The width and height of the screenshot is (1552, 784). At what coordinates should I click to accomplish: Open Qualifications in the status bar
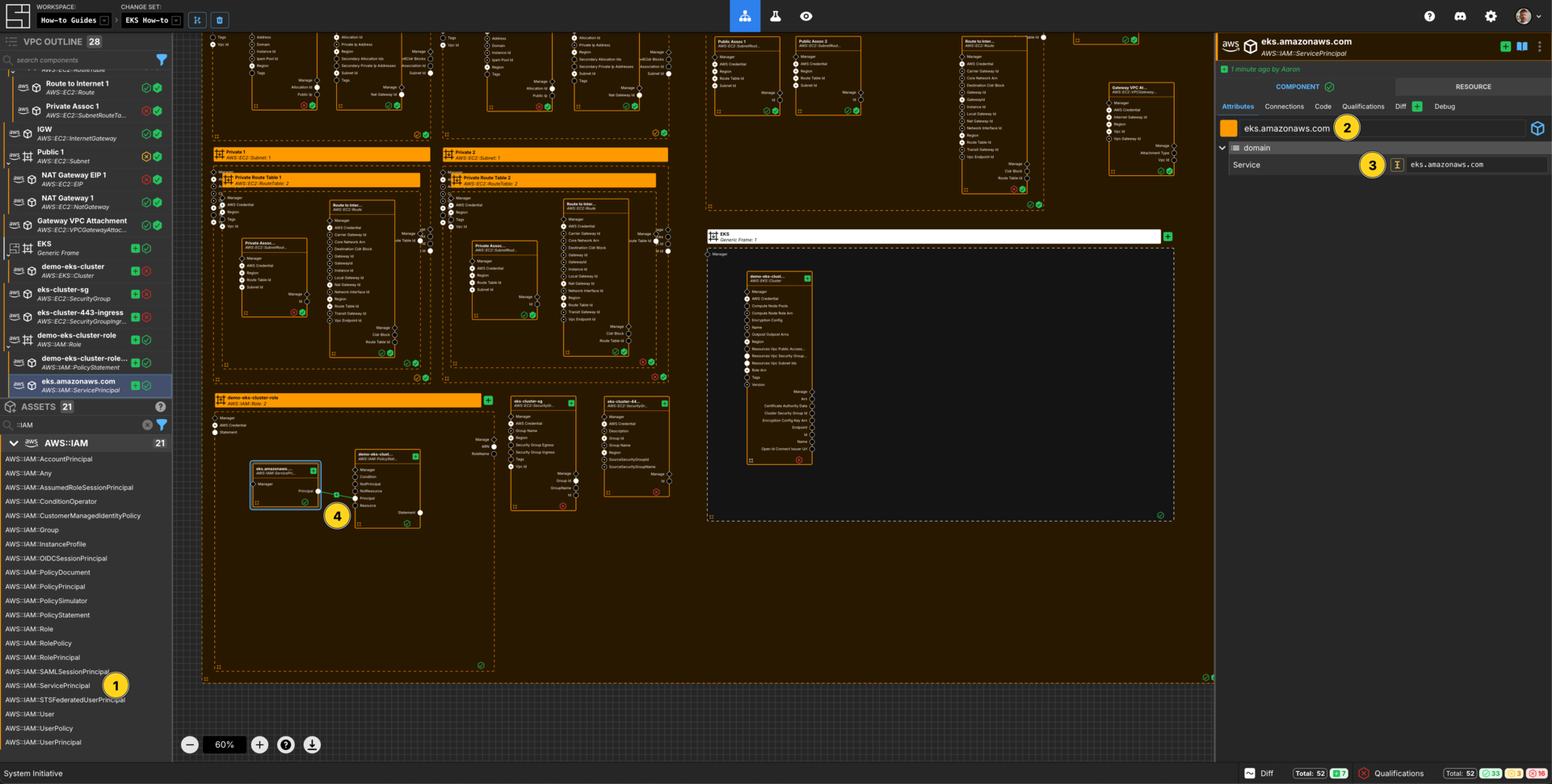(x=1391, y=774)
